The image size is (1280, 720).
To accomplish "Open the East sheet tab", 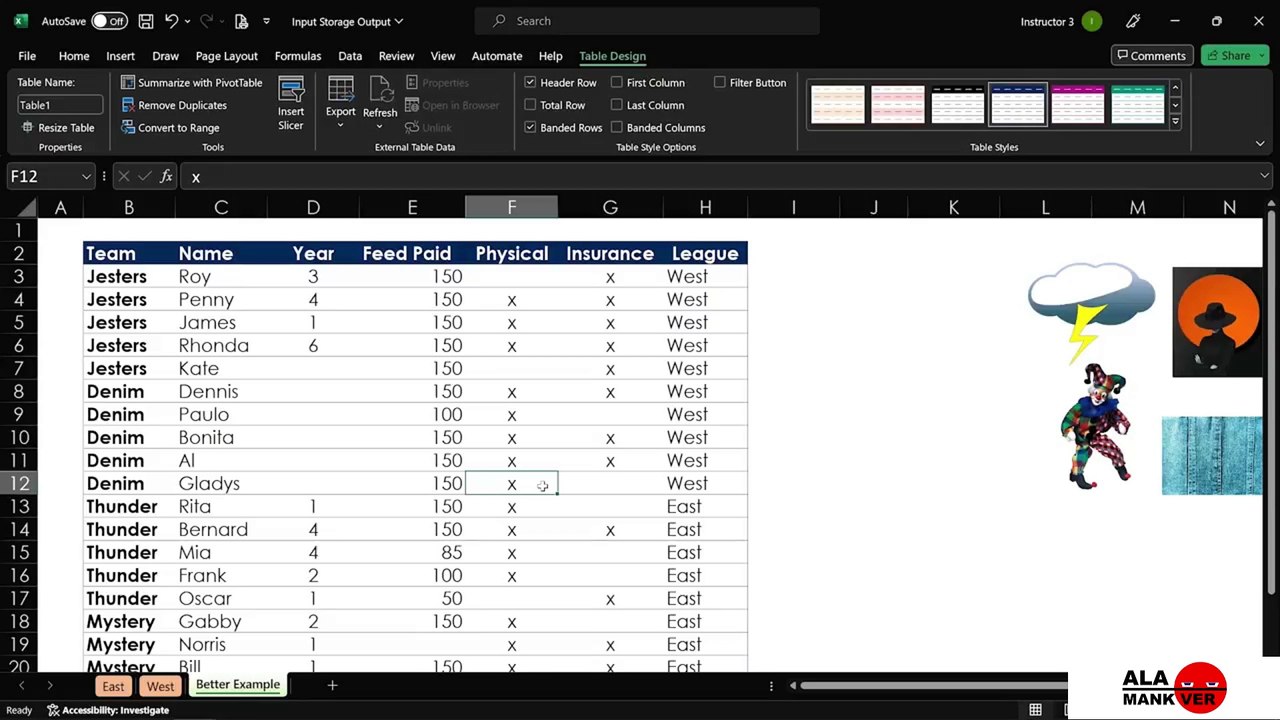I will 113,686.
